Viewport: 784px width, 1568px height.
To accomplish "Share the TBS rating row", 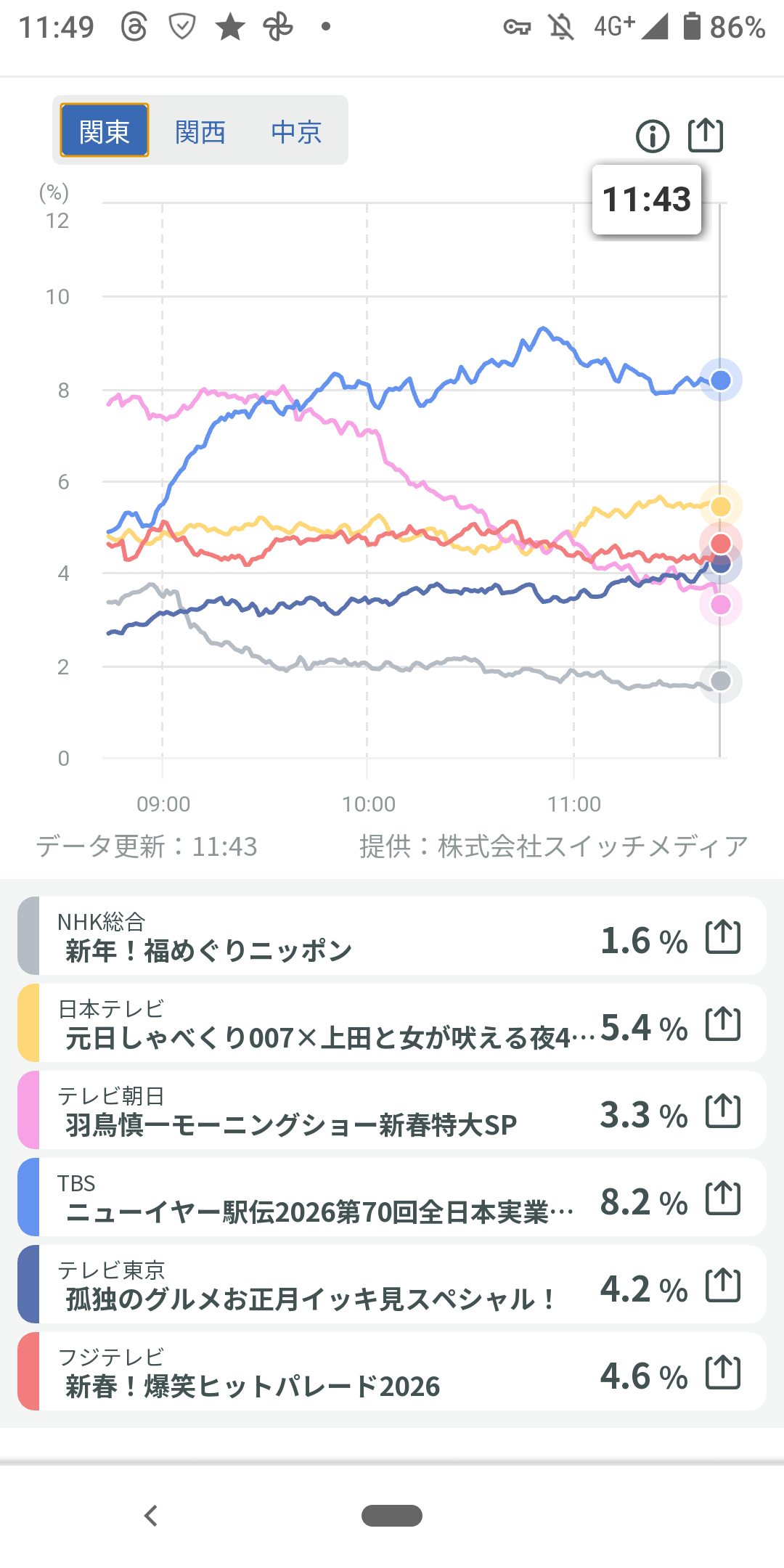I will click(x=723, y=1198).
